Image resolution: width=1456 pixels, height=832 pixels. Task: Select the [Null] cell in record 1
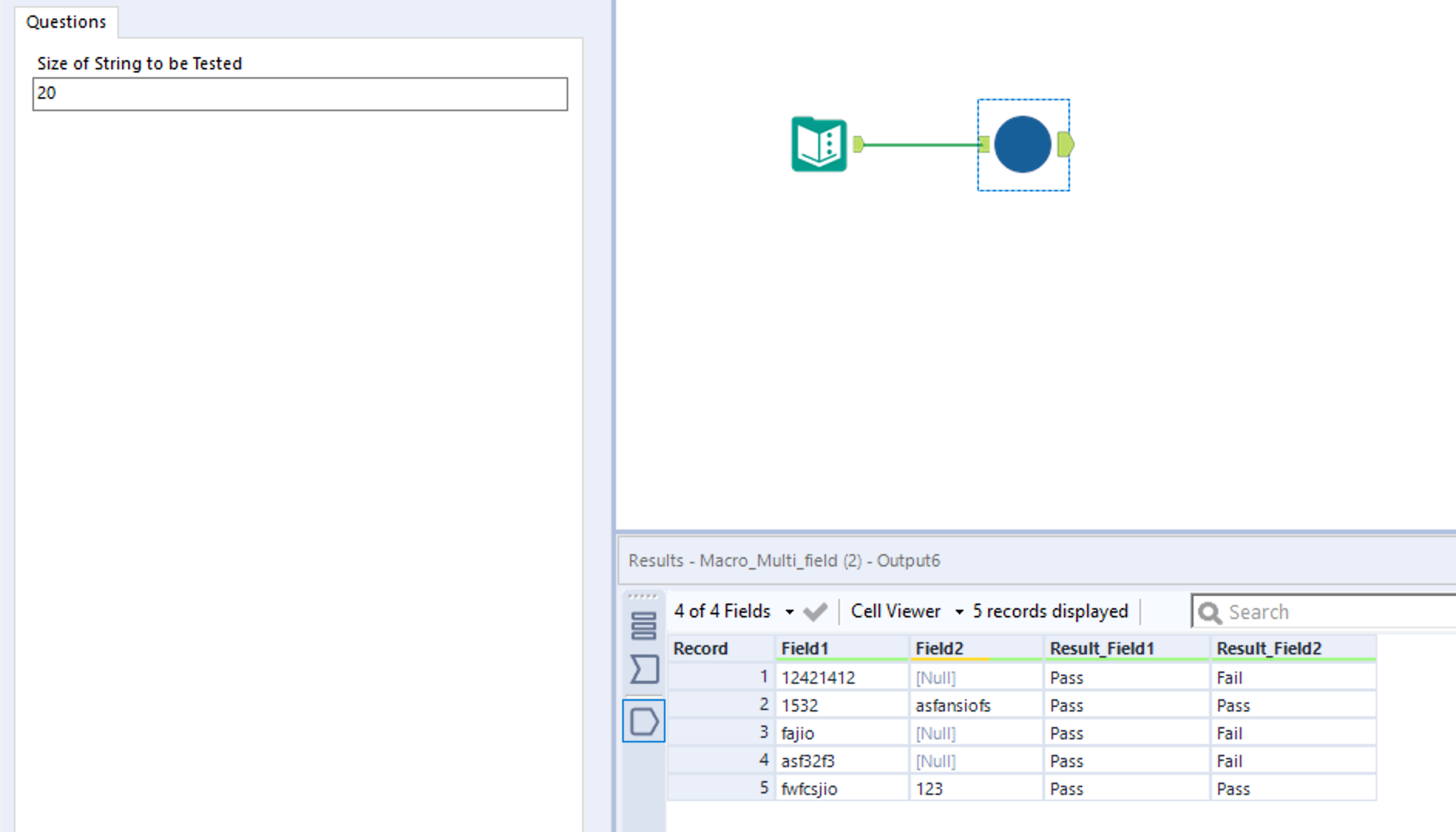[x=936, y=677]
